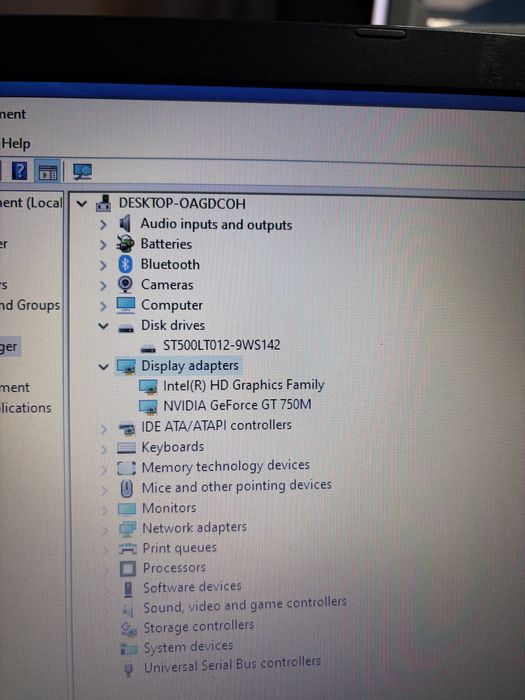525x700 pixels.
Task: Click the Help toolbar icon with question mark
Action: 19,171
